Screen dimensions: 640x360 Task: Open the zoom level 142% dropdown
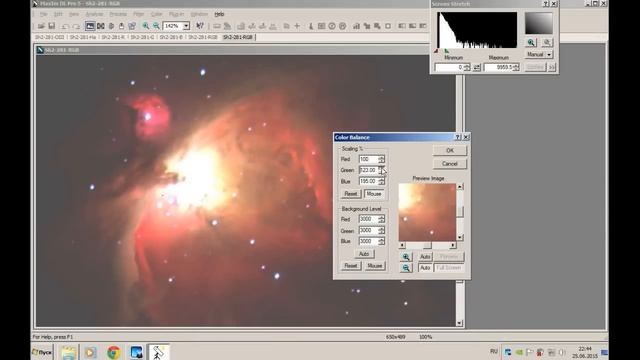point(186,26)
